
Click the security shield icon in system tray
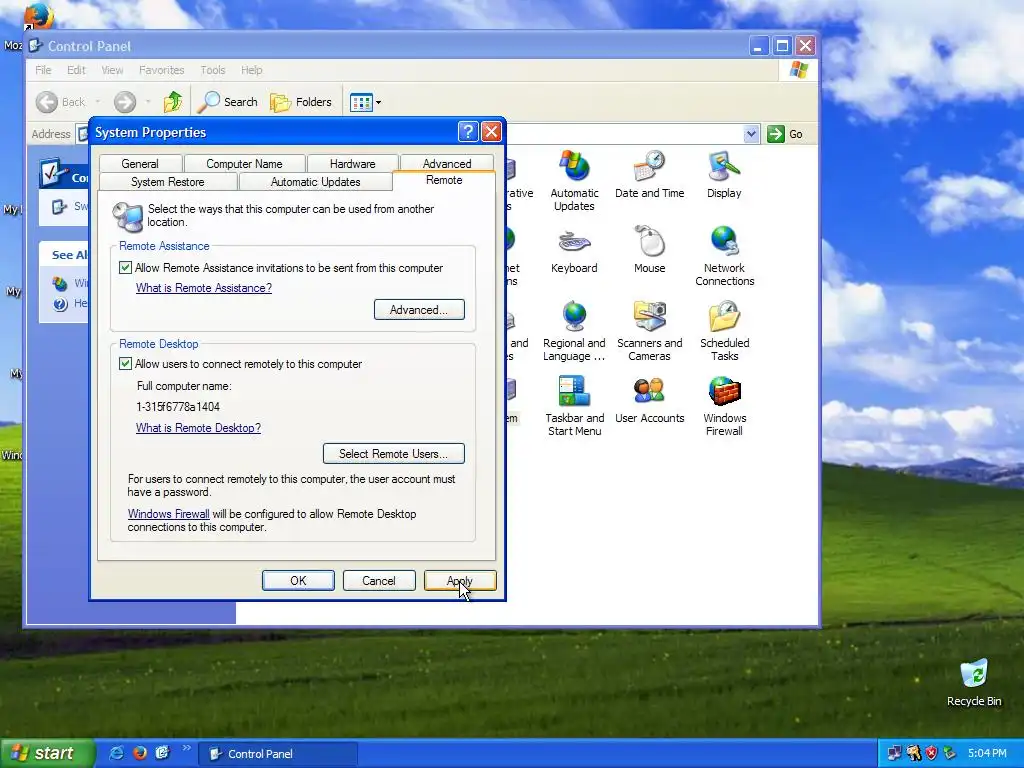point(931,753)
